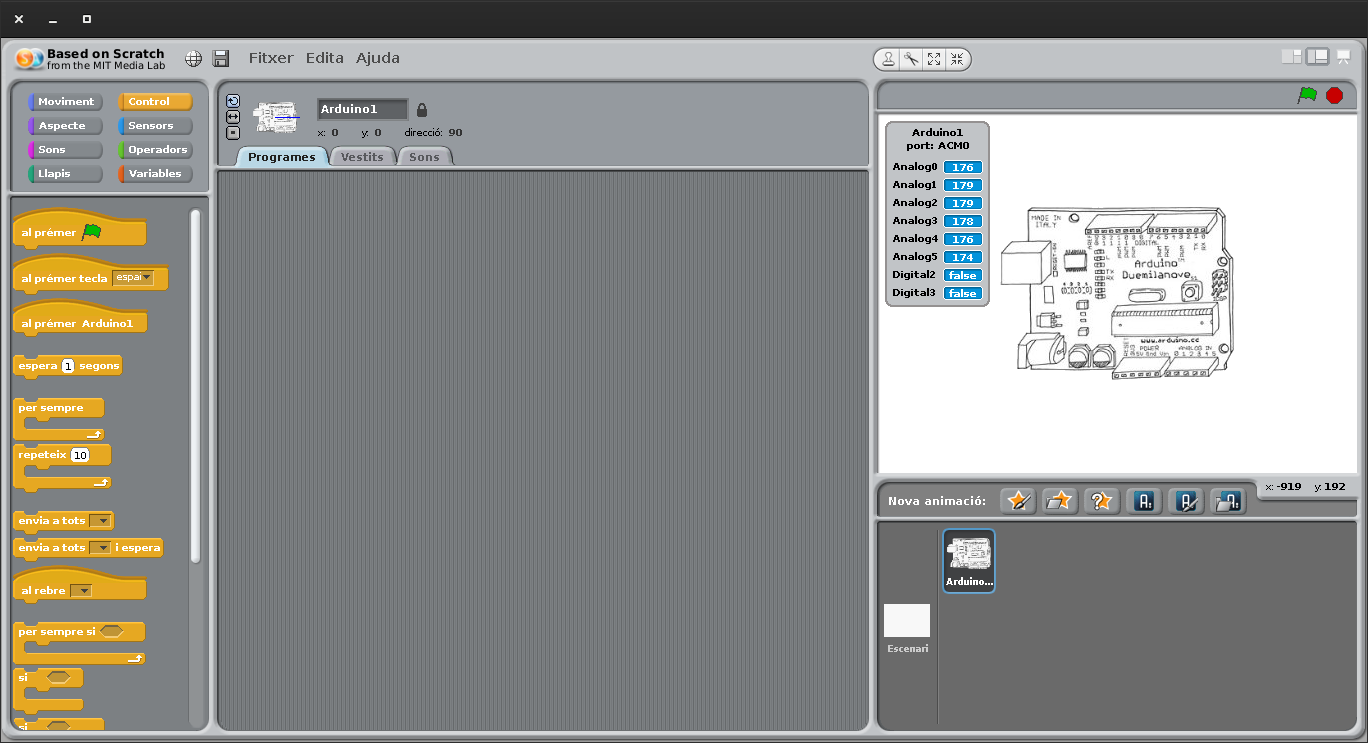Select the Variables block category
The image size is (1368, 743).
[155, 174]
